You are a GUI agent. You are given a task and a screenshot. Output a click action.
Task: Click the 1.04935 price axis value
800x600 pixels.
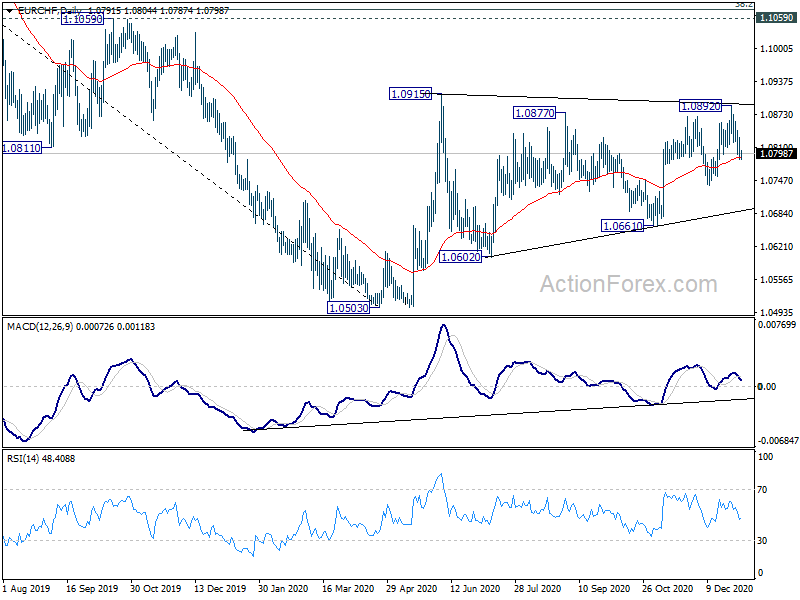(776, 312)
